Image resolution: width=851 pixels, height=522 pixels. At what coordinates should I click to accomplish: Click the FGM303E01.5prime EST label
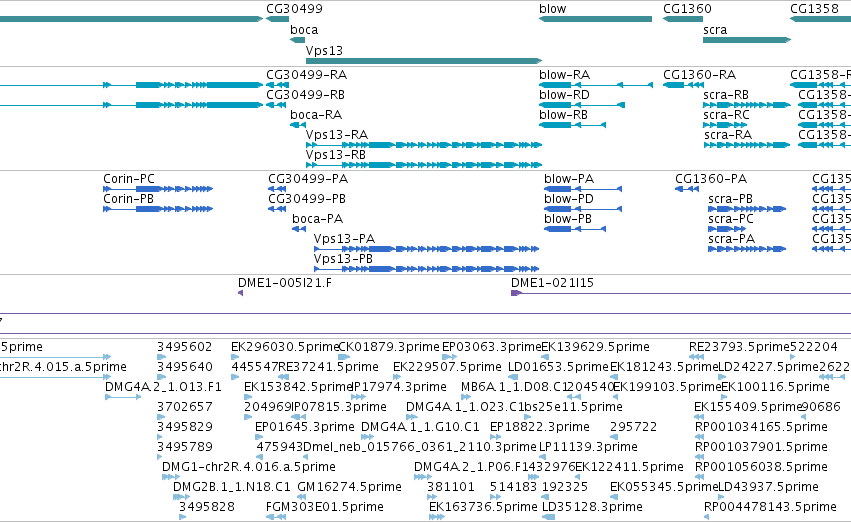325,507
